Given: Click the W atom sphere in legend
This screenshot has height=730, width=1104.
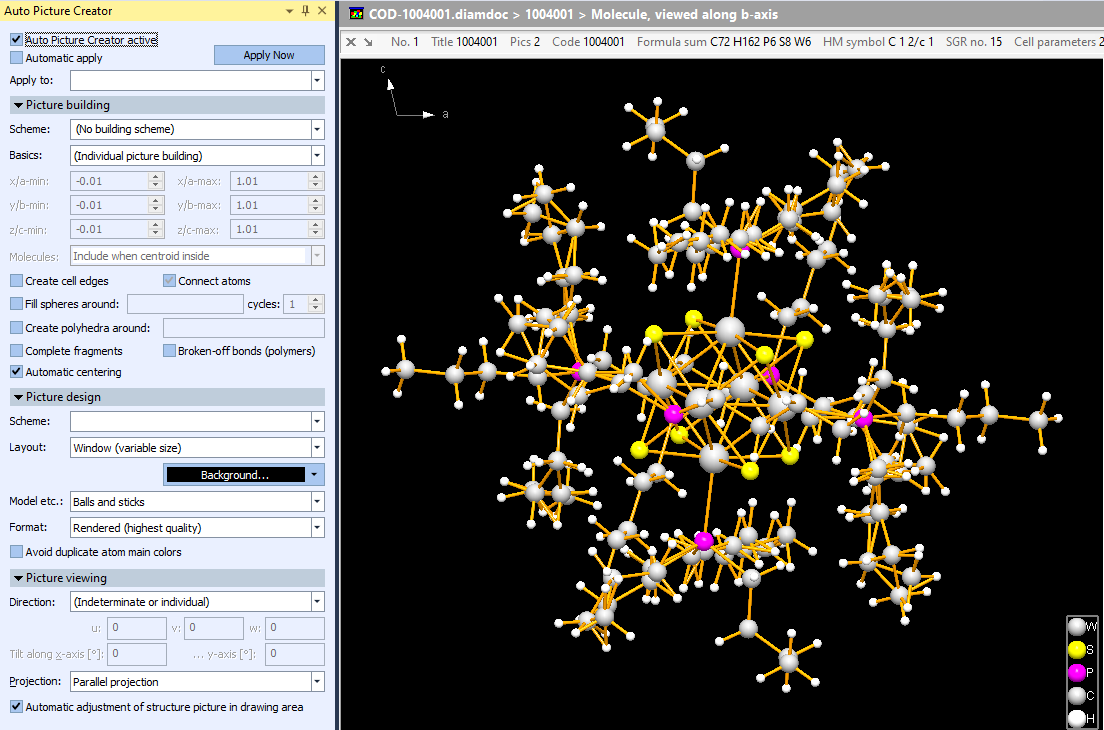Looking at the screenshot, I should click(1076, 627).
